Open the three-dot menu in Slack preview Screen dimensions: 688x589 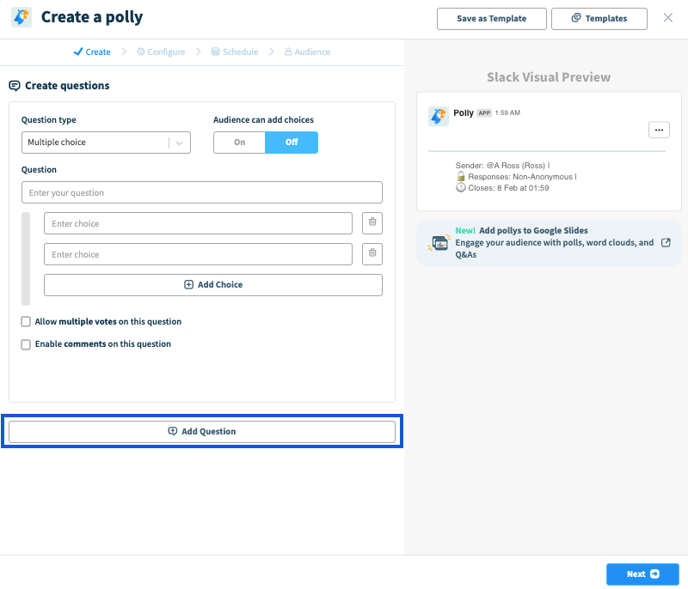coord(659,130)
